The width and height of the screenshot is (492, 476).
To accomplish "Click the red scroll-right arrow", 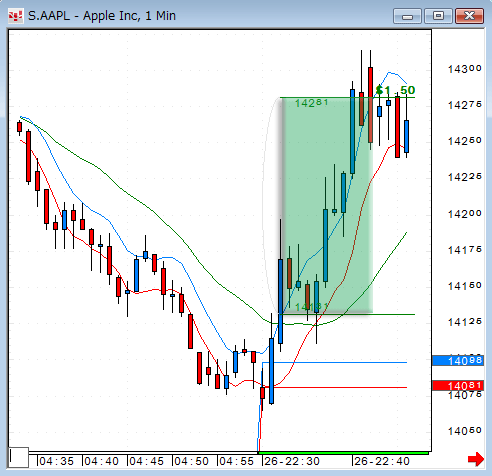I will click(476, 460).
